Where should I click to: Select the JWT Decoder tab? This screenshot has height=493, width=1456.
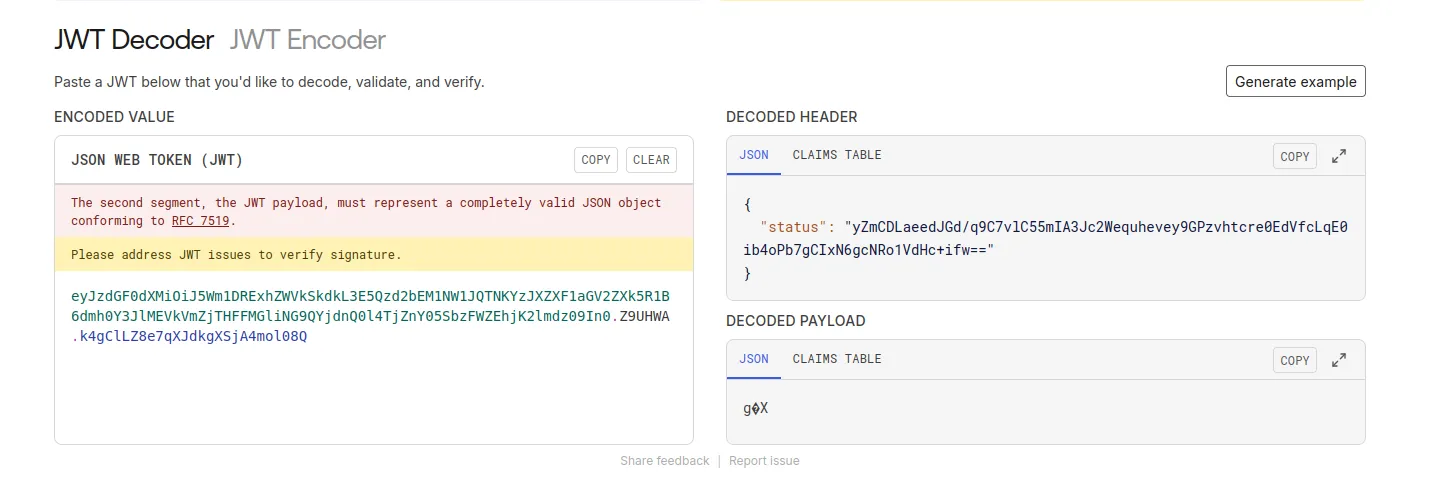click(133, 40)
